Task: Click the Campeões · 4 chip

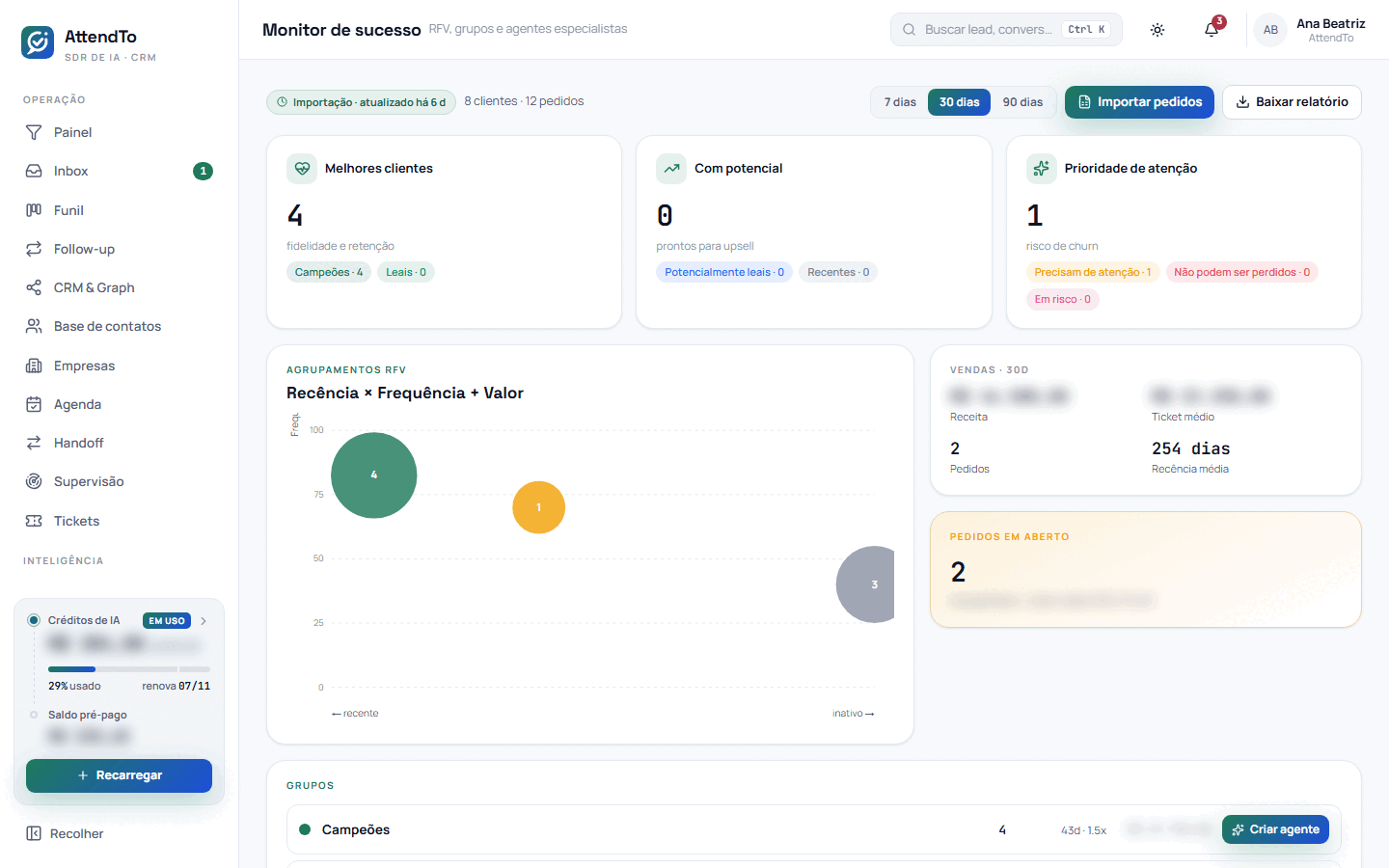Action: pyautogui.click(x=329, y=272)
